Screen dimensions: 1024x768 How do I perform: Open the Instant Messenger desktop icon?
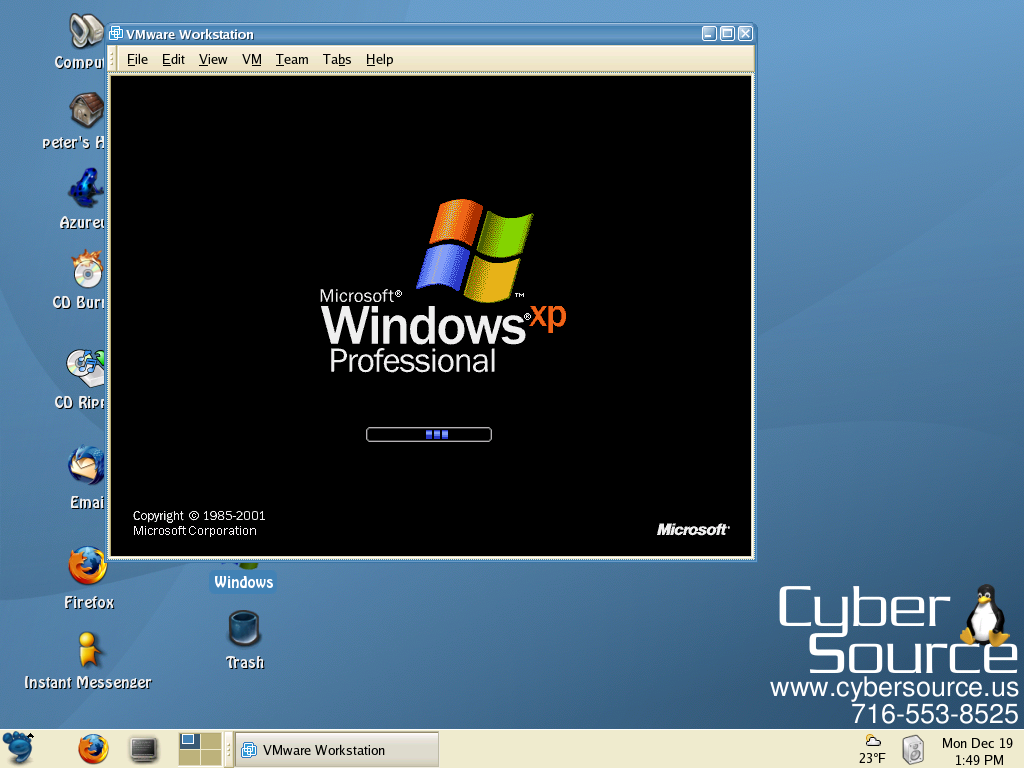[x=88, y=649]
